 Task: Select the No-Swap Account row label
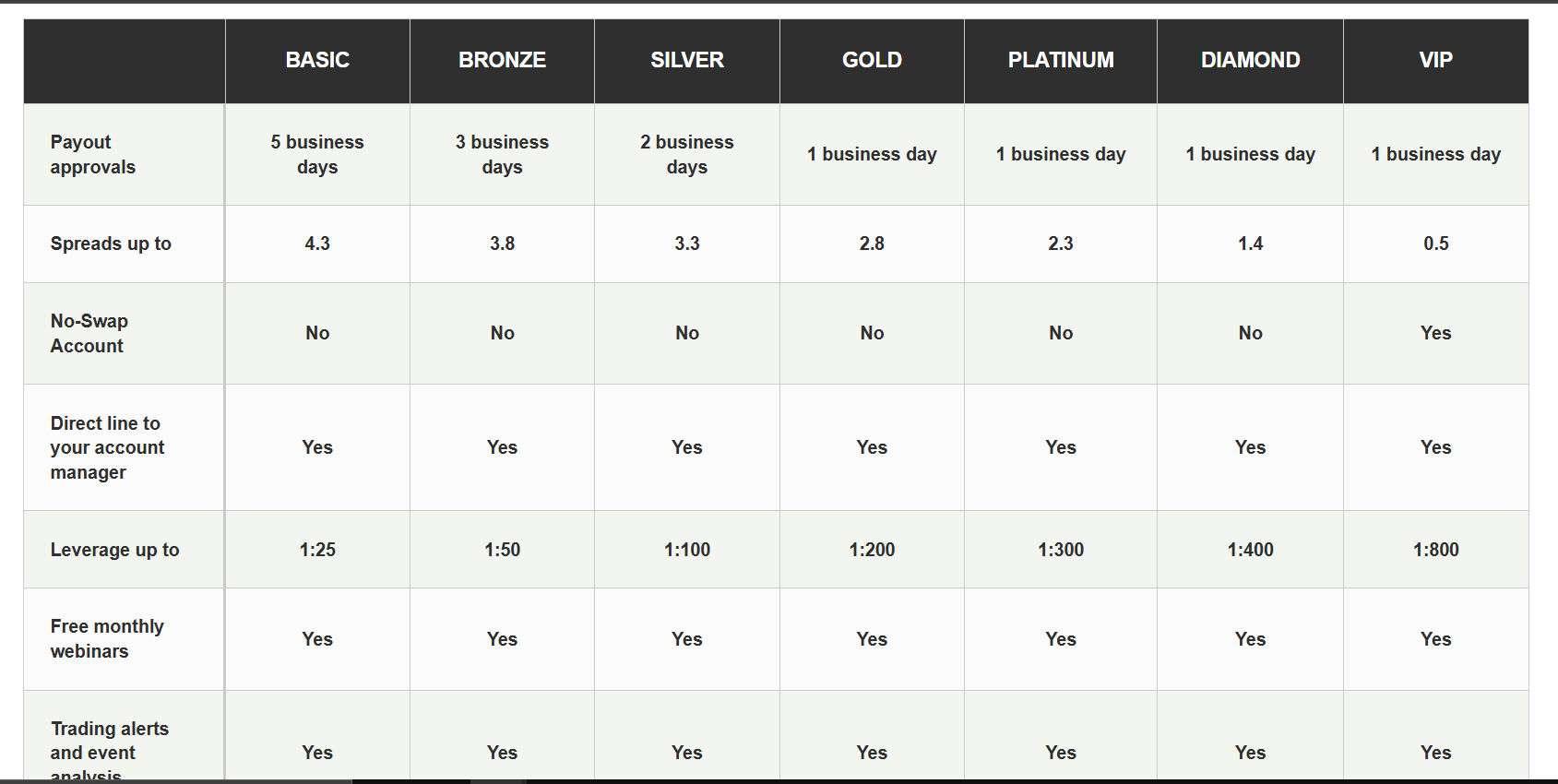(x=89, y=333)
